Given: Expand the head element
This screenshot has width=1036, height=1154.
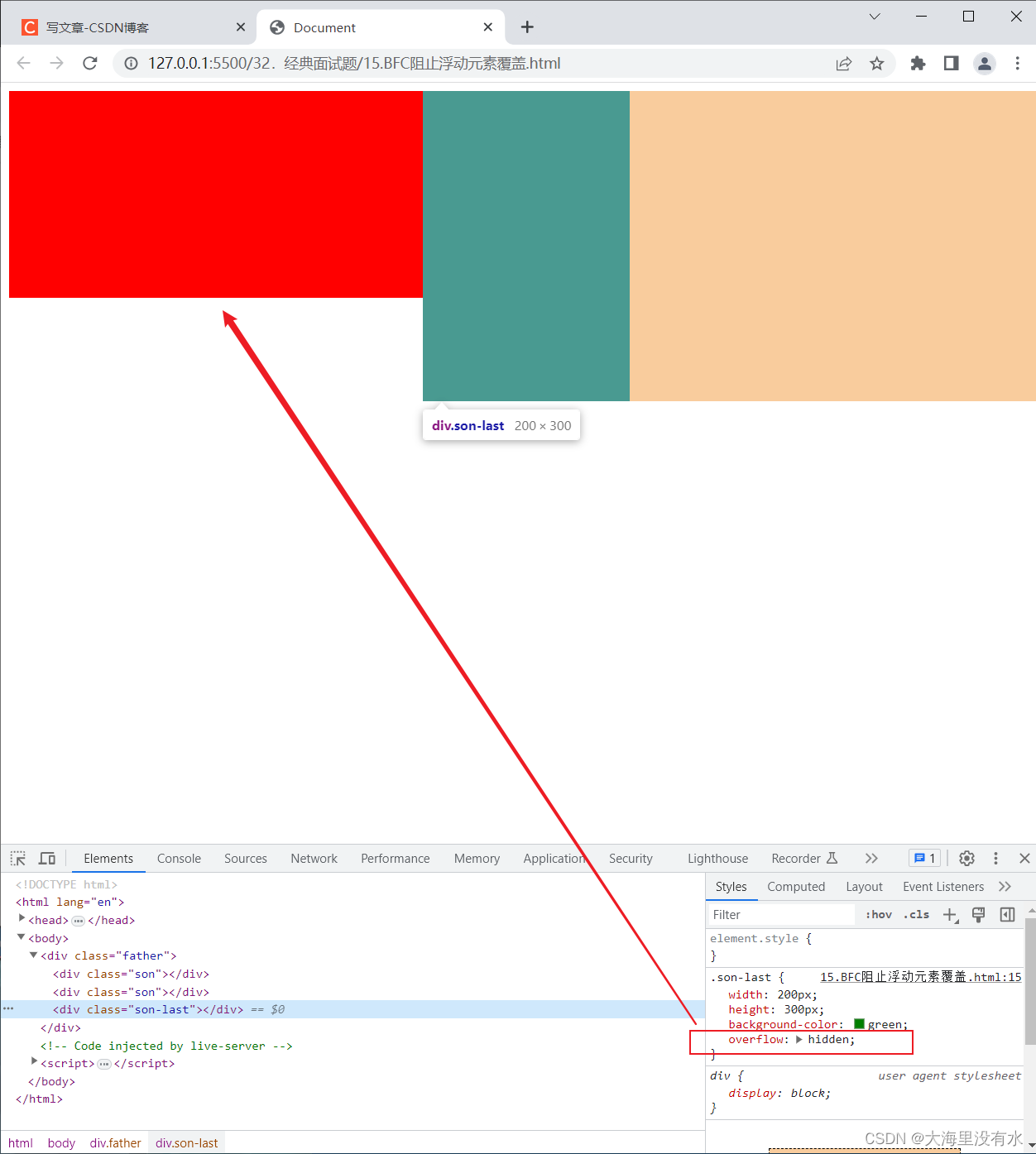Looking at the screenshot, I should [x=22, y=919].
